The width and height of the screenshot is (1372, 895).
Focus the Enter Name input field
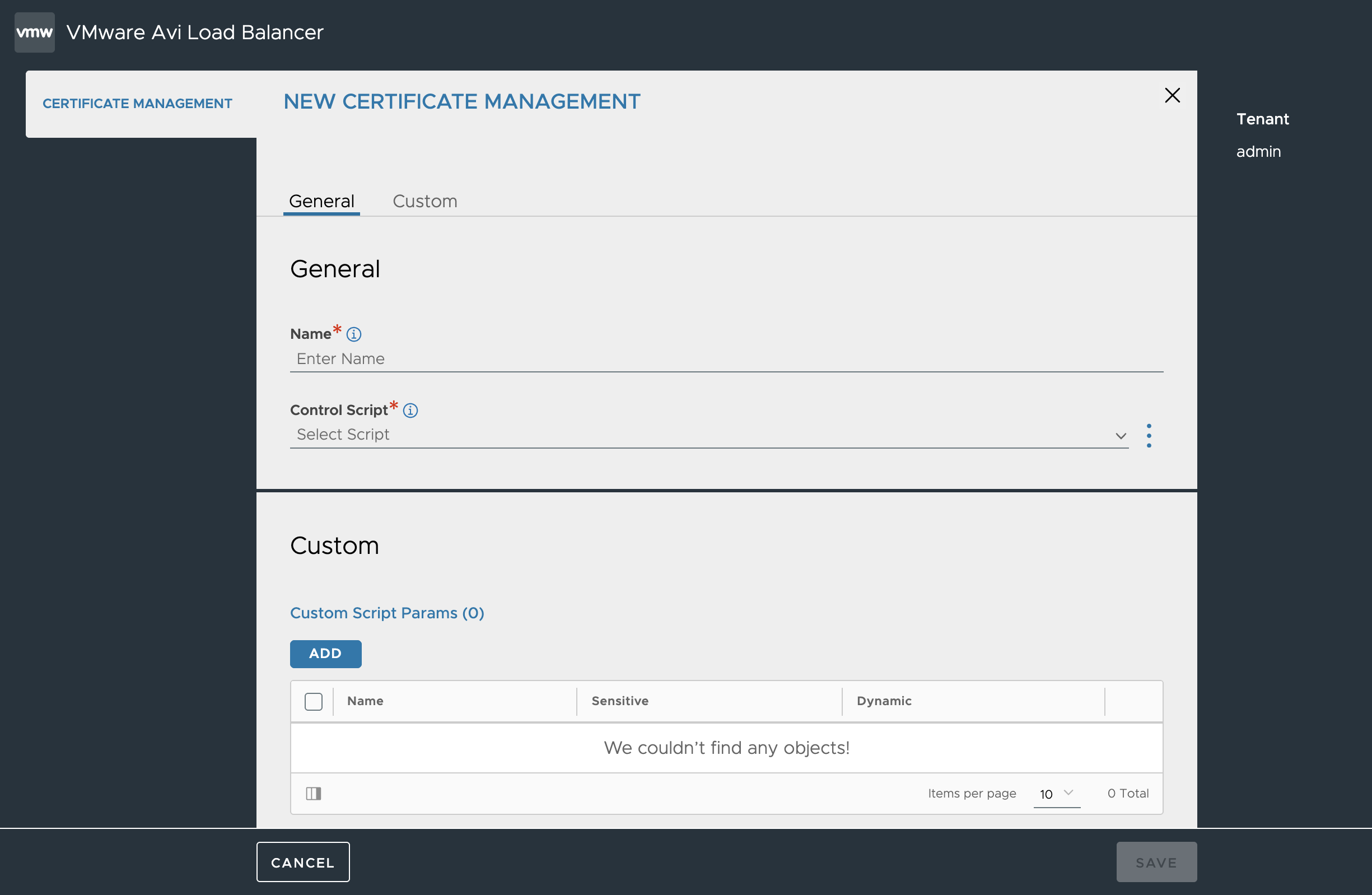pyautogui.click(x=726, y=358)
